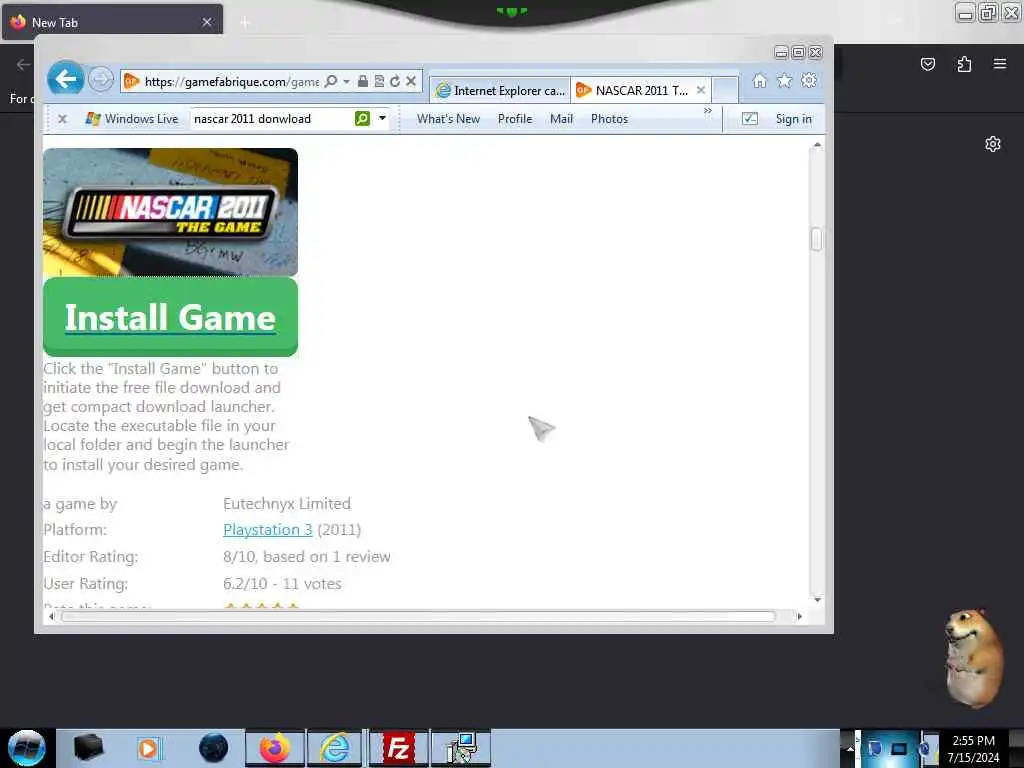This screenshot has width=1024, height=768.
Task: Click the compatibility view icon in address bar
Action: (379, 81)
